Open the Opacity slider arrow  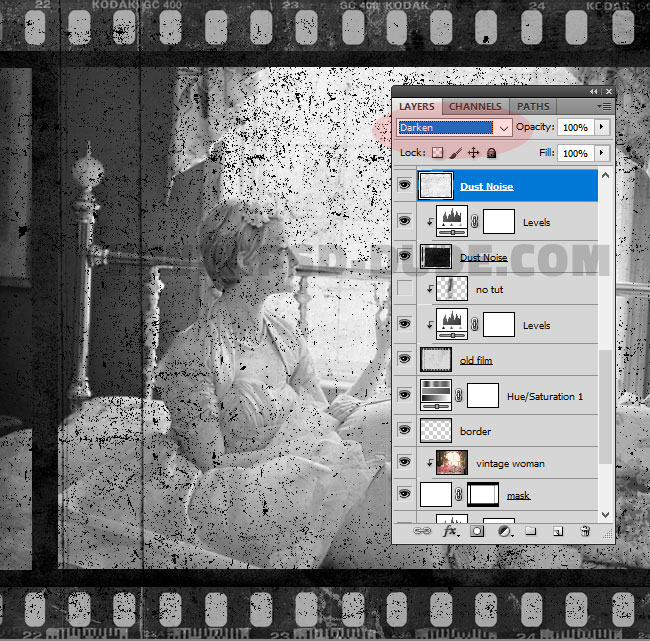pyautogui.click(x=601, y=127)
